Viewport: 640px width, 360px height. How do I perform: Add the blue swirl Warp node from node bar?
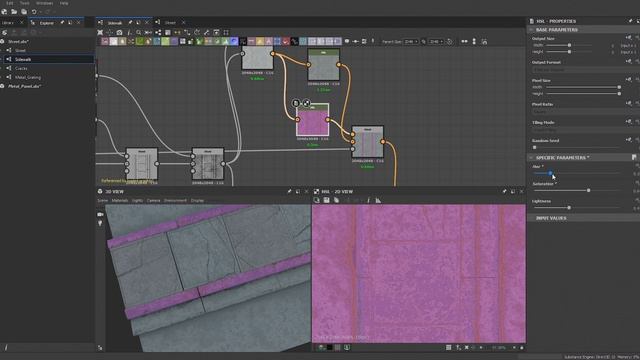click(x=234, y=41)
